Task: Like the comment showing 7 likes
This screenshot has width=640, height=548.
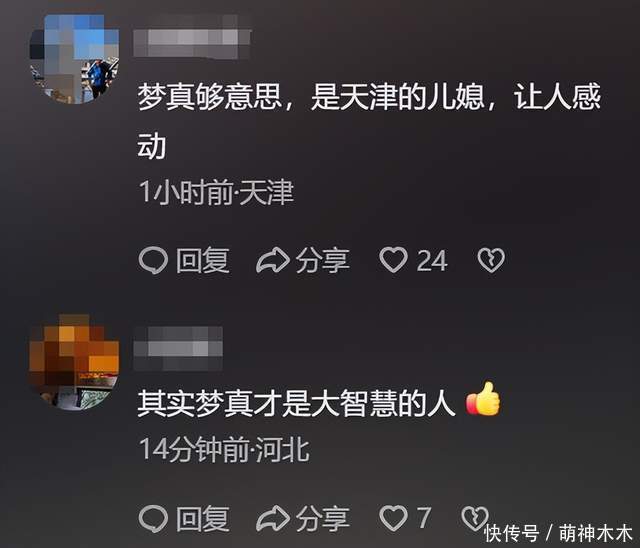Action: 393,518
